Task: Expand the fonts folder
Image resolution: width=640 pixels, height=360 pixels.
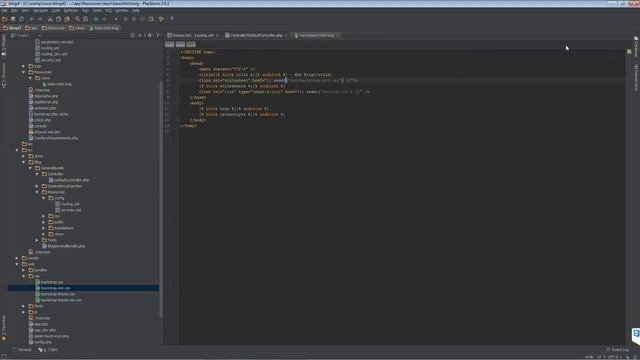Action: (x=24, y=306)
